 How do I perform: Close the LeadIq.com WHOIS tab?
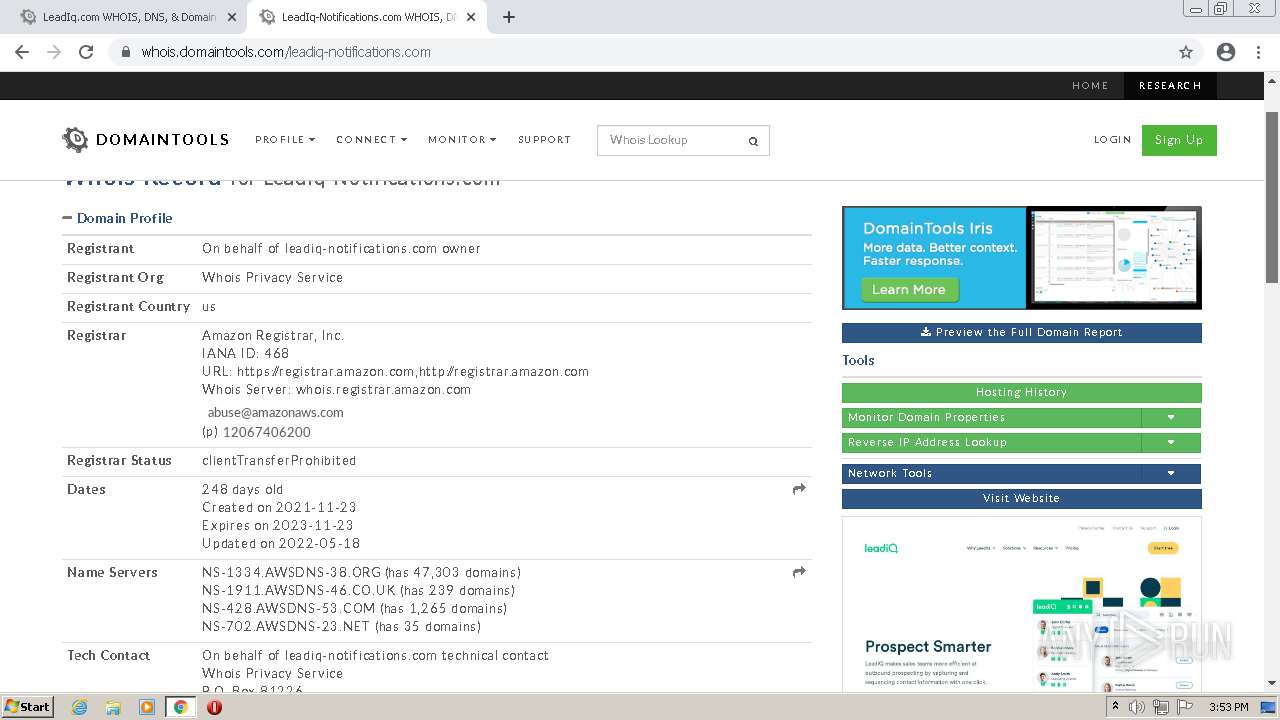232,17
